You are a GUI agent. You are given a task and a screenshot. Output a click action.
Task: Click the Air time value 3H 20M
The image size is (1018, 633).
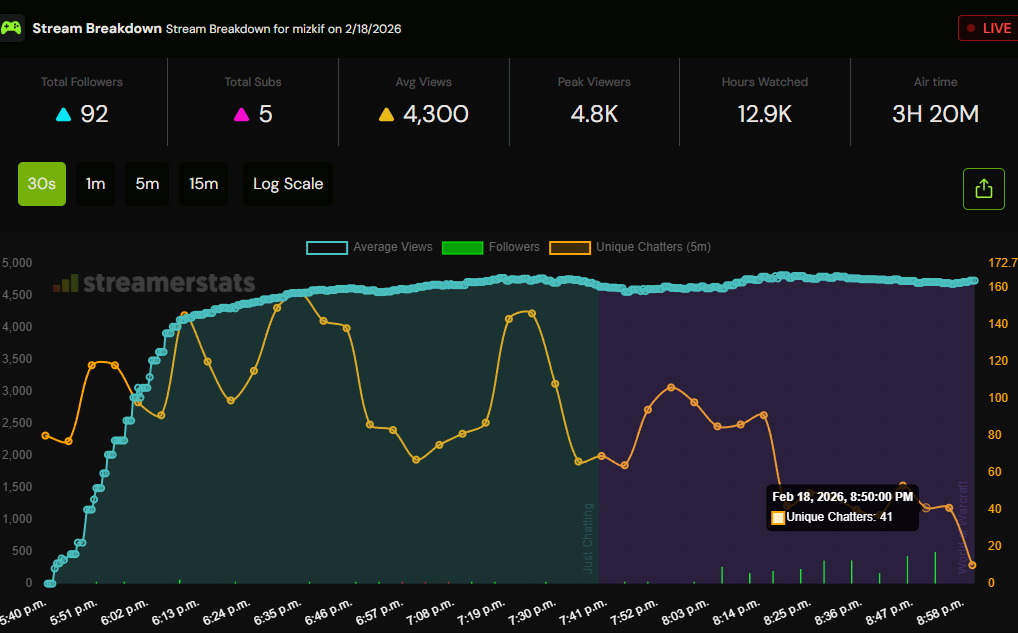(935, 114)
